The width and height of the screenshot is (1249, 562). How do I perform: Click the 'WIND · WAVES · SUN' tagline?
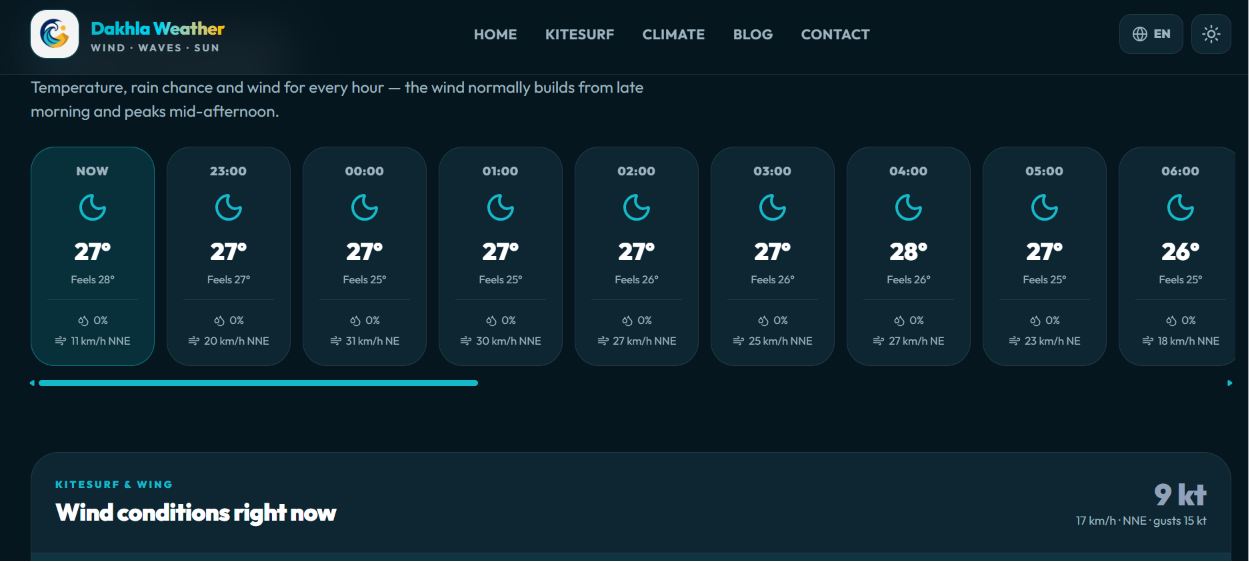pyautogui.click(x=155, y=48)
